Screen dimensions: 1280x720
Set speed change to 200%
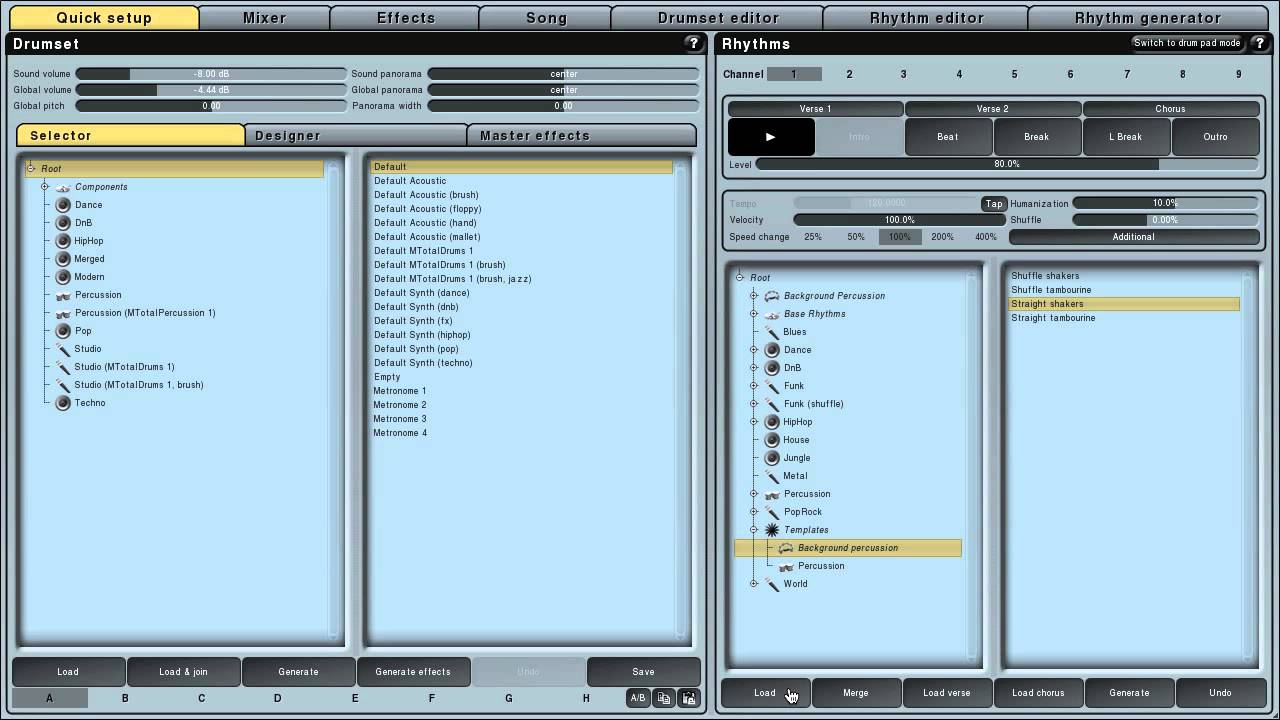click(x=942, y=237)
